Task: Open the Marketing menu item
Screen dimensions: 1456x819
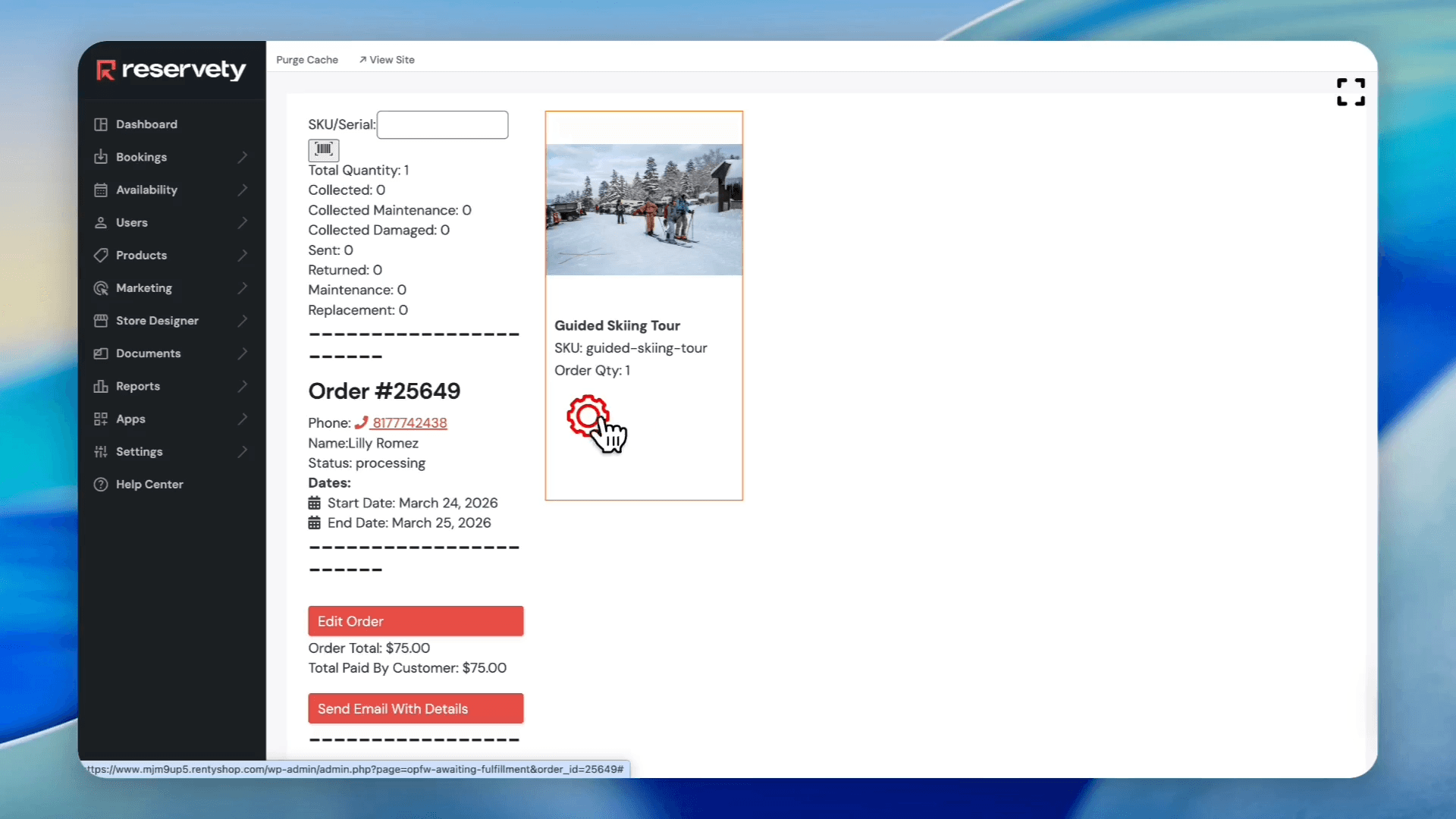Action: 144,288
